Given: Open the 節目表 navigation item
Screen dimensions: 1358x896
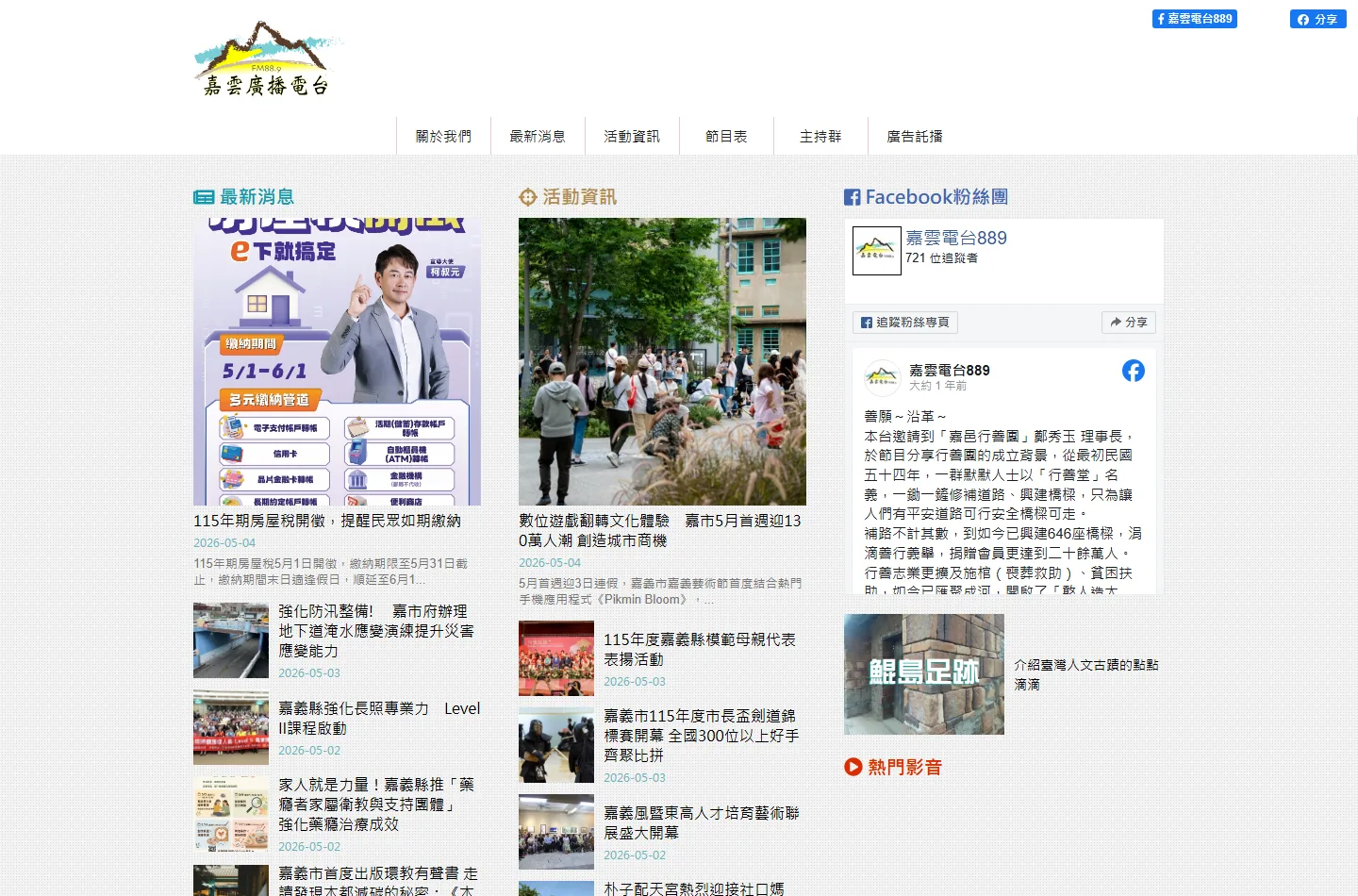Looking at the screenshot, I should click(726, 136).
